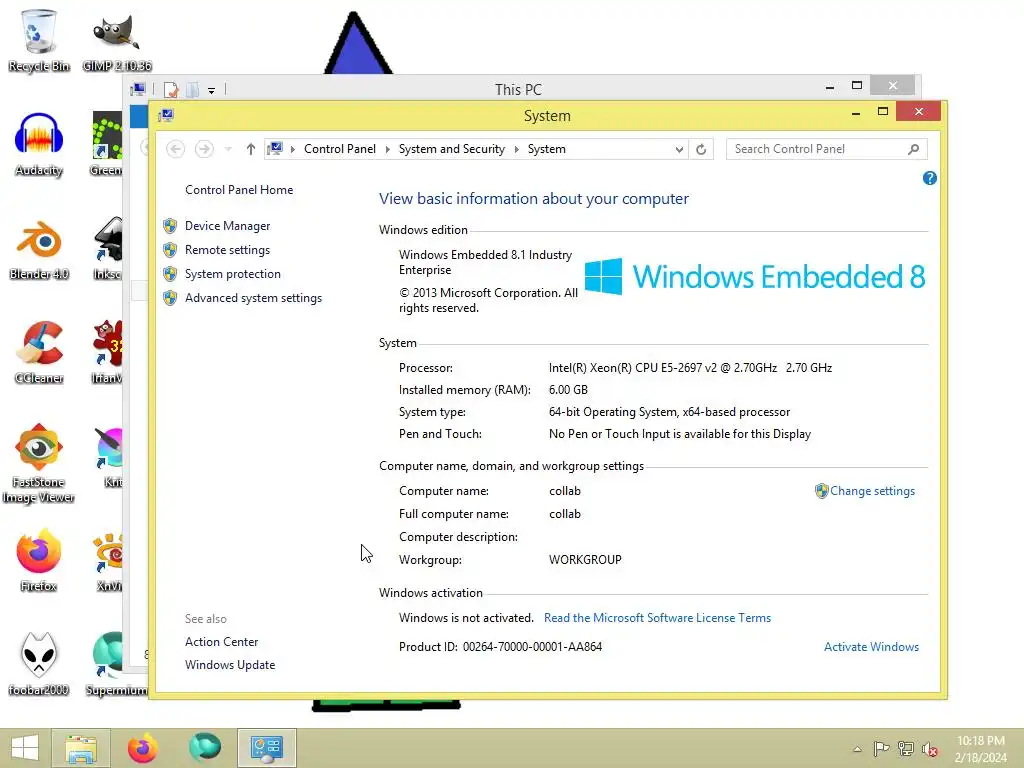Open Device Manager from the sidebar
This screenshot has height=768, width=1024.
[x=227, y=226]
